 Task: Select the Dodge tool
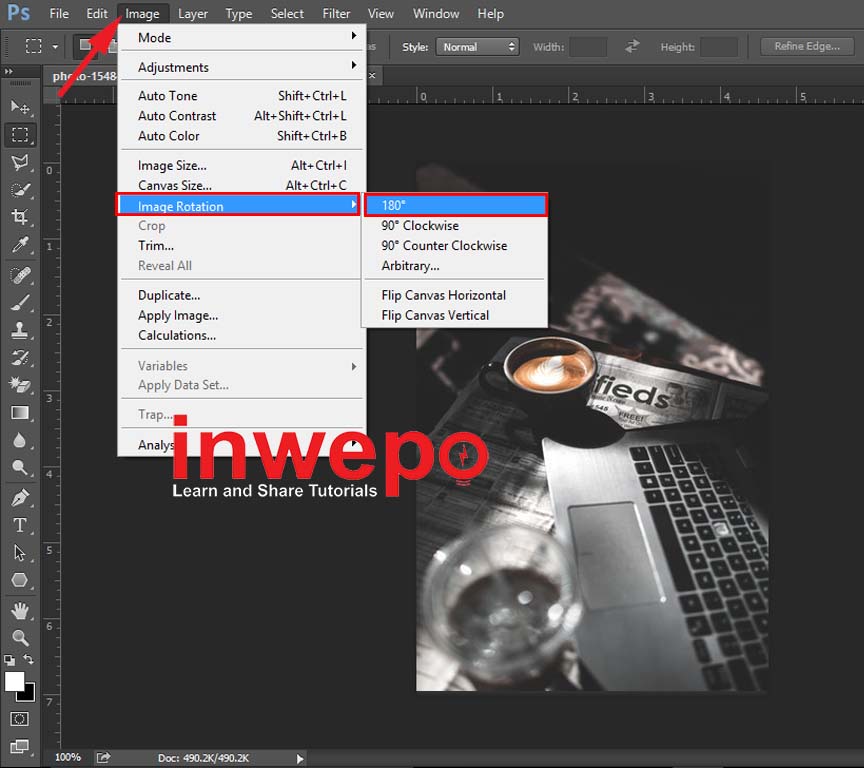tap(20, 468)
